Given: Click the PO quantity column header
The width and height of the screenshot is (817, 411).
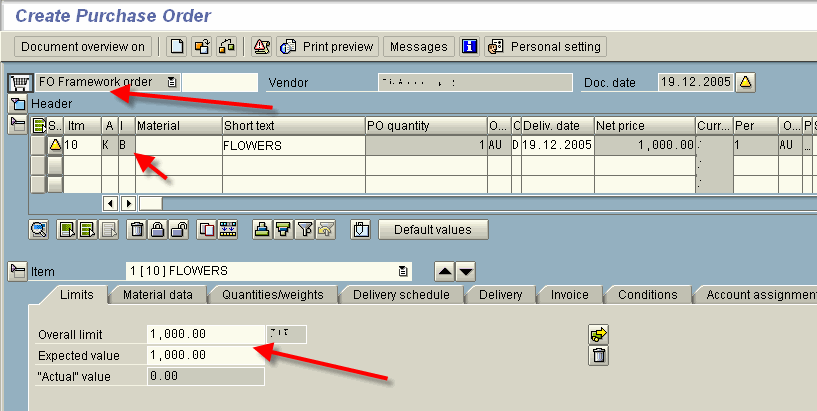Looking at the screenshot, I should [426, 126].
